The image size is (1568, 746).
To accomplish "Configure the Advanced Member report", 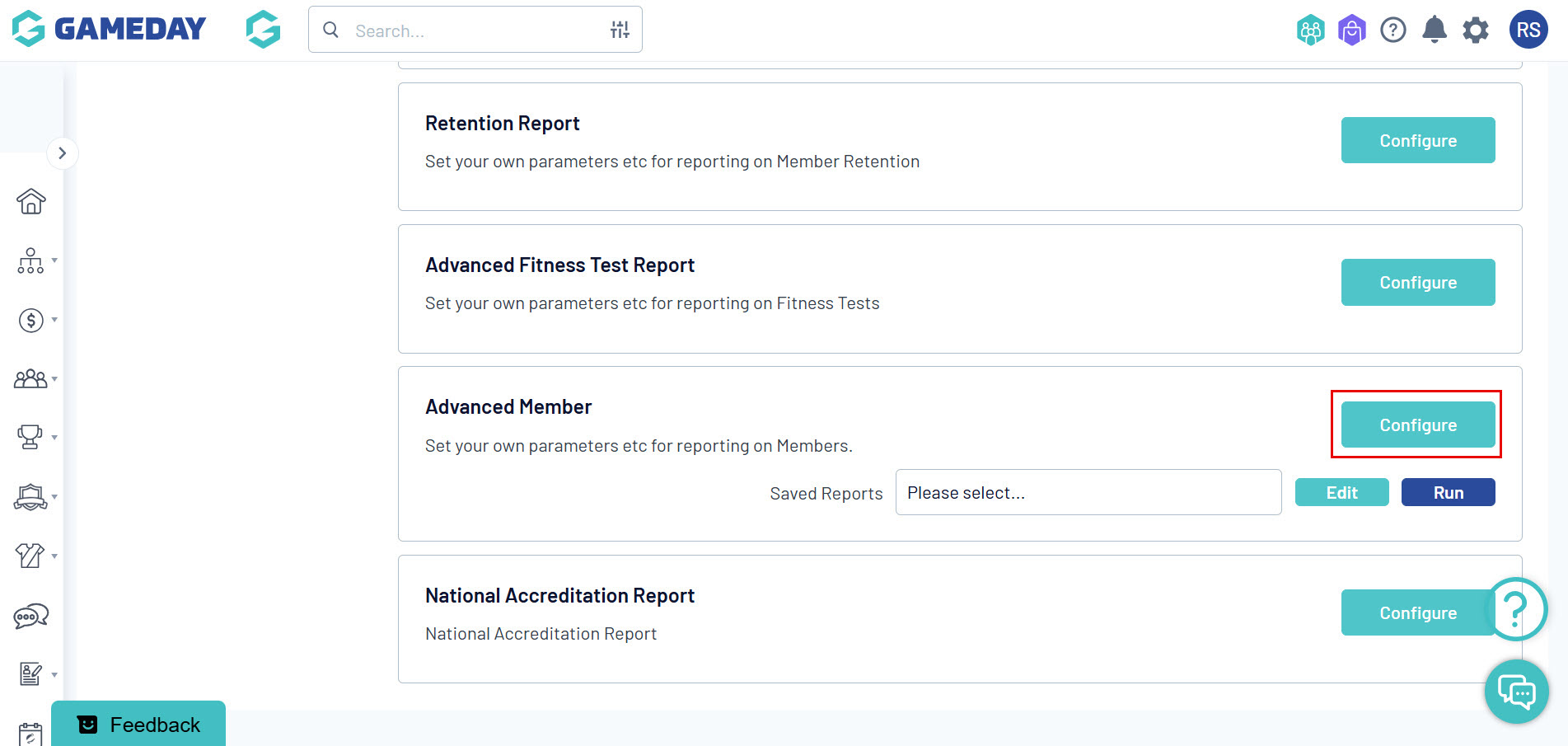I will click(1418, 425).
